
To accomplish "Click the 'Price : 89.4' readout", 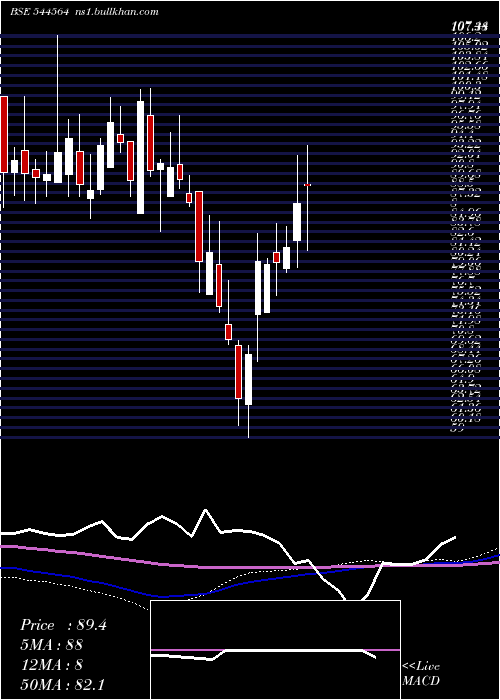I will click(x=63, y=625).
